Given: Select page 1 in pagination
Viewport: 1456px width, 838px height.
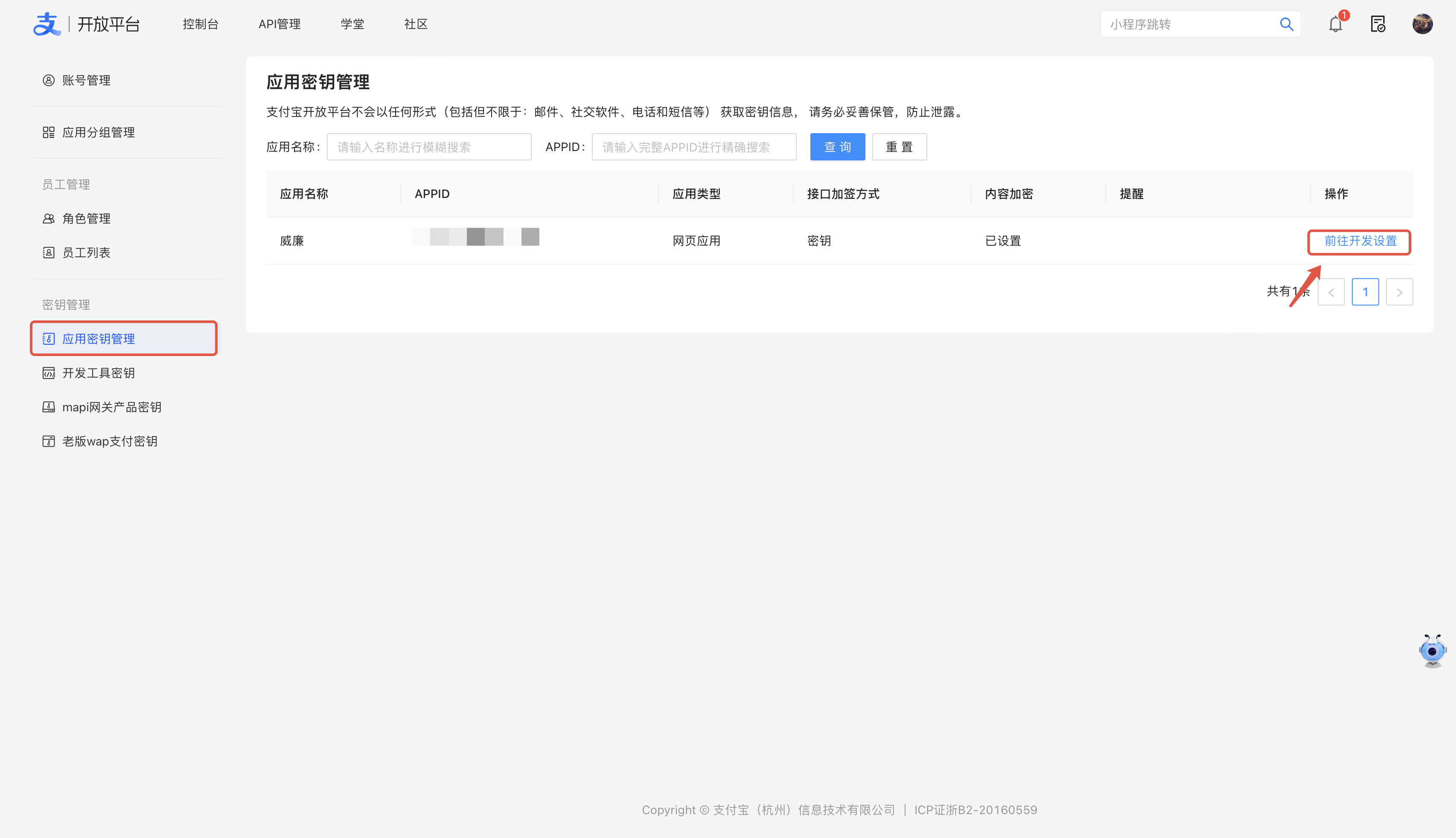Looking at the screenshot, I should tap(1365, 292).
